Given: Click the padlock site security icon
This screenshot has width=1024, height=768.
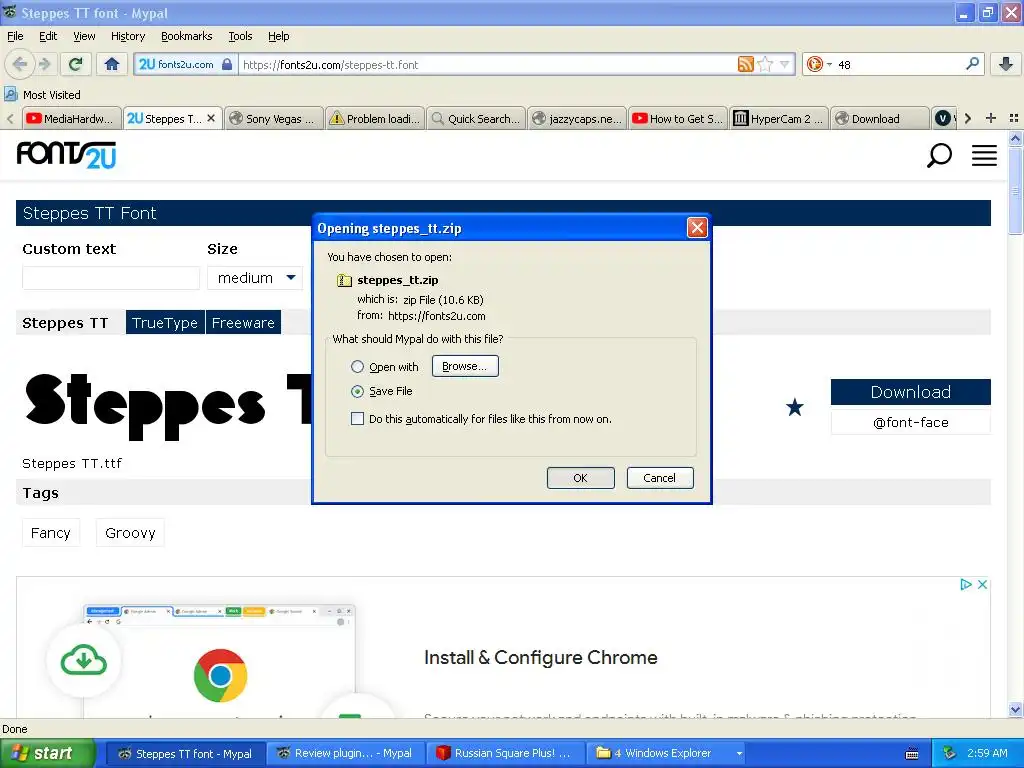Looking at the screenshot, I should (x=227, y=64).
